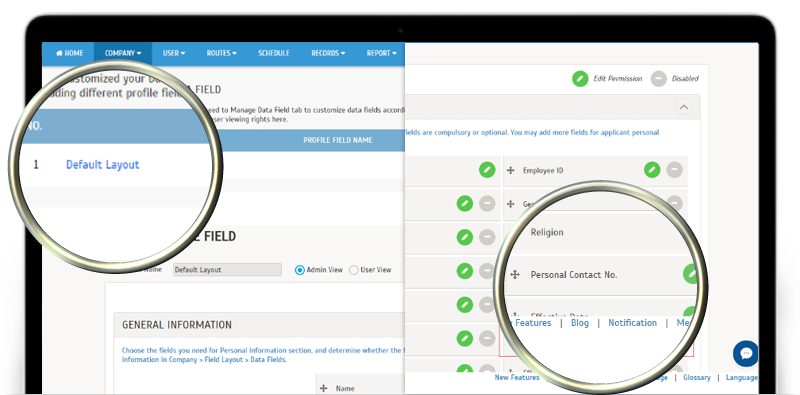Open the ROUTES dropdown menu
Viewport: 800px width, 395px height.
(221, 53)
